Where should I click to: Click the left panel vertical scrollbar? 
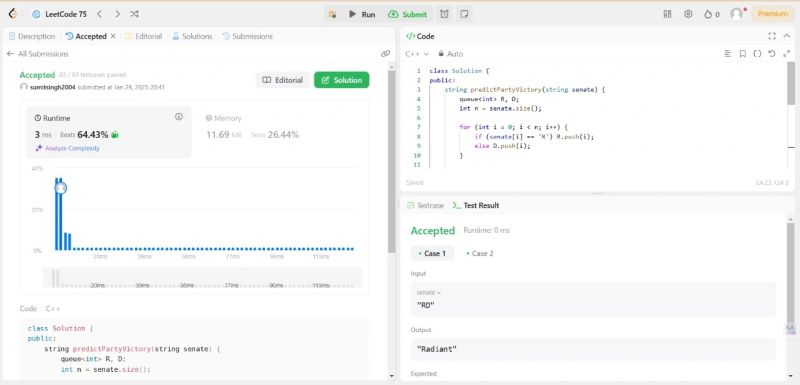tap(391, 161)
